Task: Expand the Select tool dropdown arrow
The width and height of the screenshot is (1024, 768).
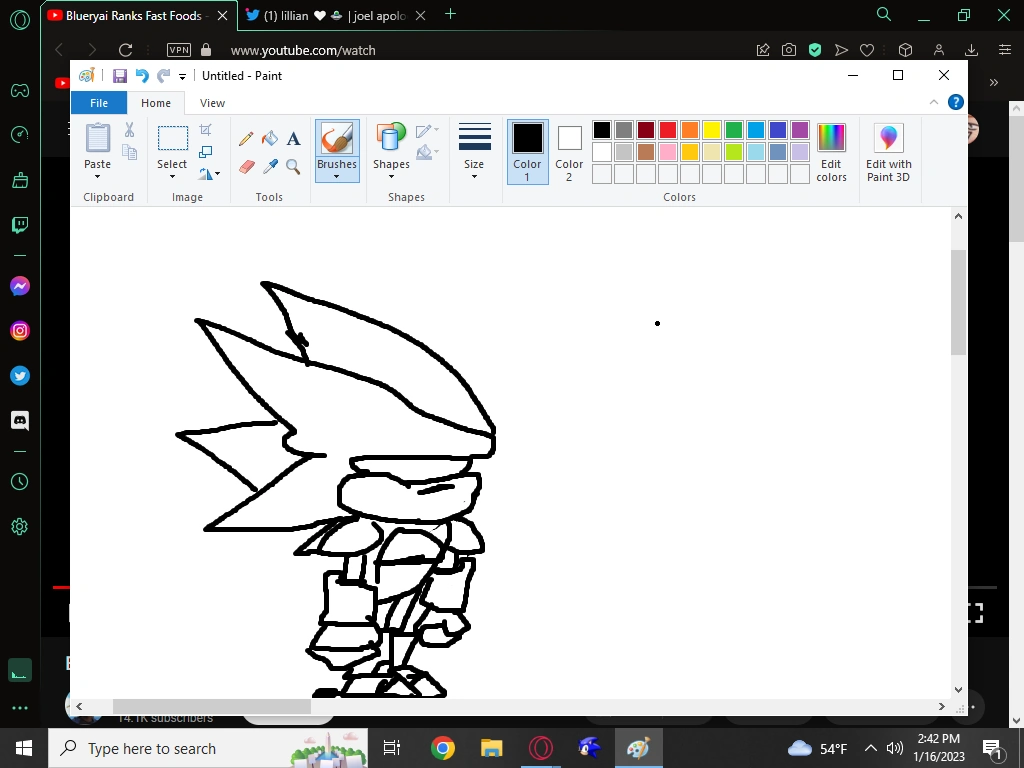Action: [172, 177]
